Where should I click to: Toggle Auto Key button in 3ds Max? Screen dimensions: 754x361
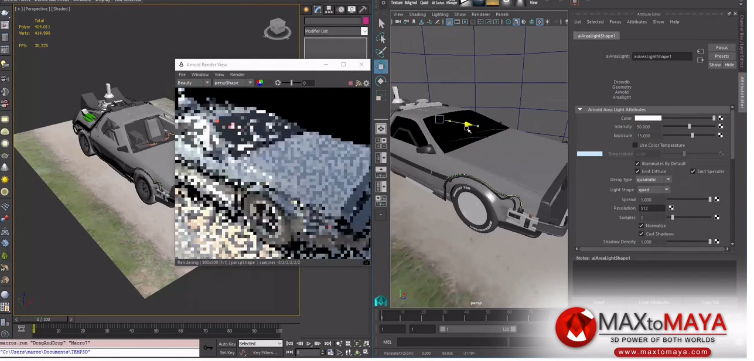point(226,344)
